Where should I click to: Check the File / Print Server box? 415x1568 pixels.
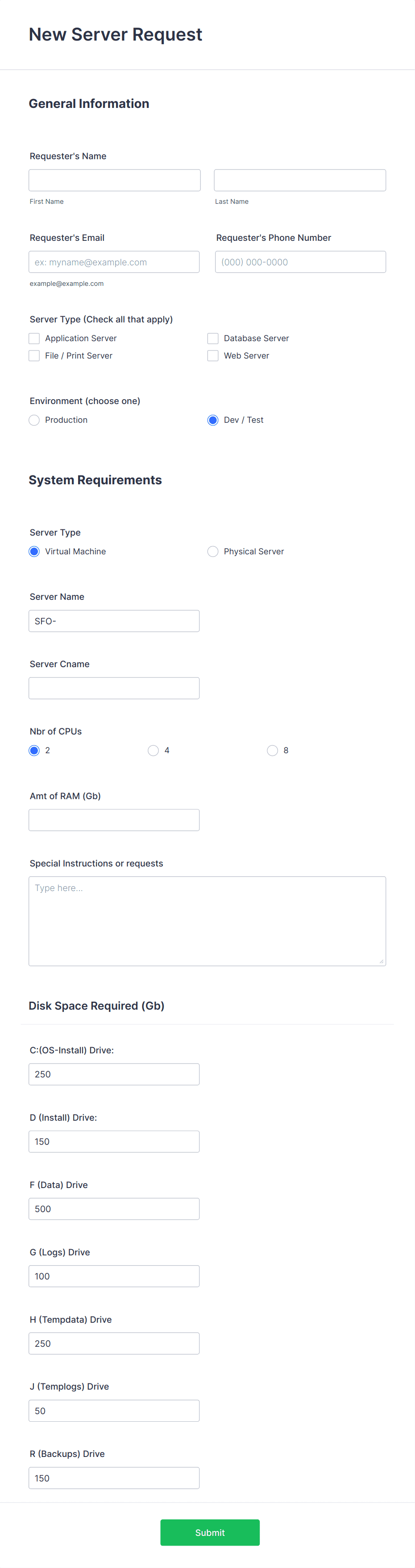[34, 355]
